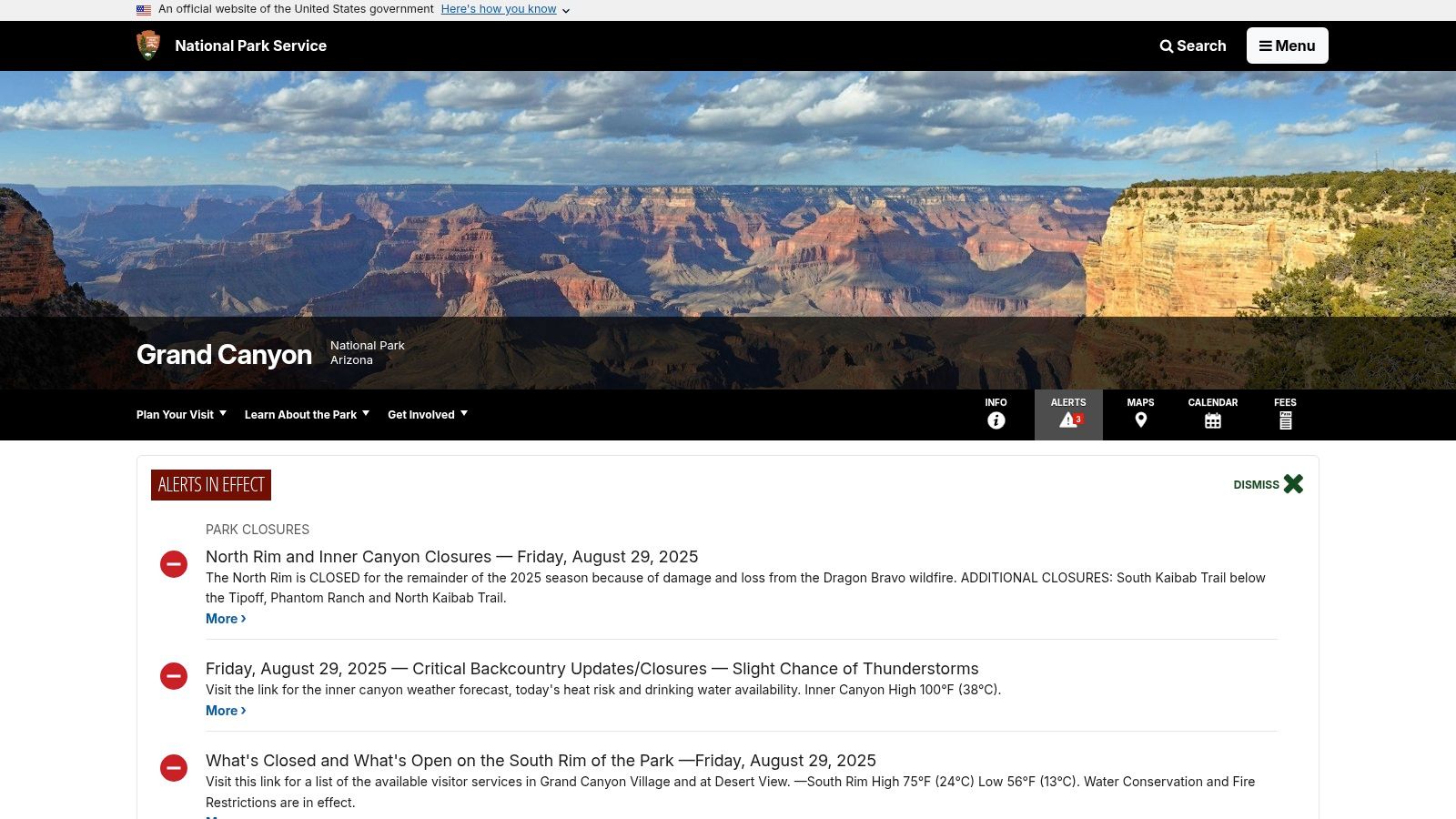Click the National Park Service title link
Screen dimensions: 1456x819
point(250,45)
